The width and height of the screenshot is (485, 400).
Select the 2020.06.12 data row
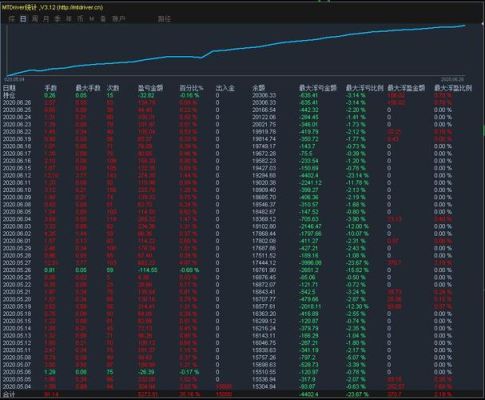point(237,175)
